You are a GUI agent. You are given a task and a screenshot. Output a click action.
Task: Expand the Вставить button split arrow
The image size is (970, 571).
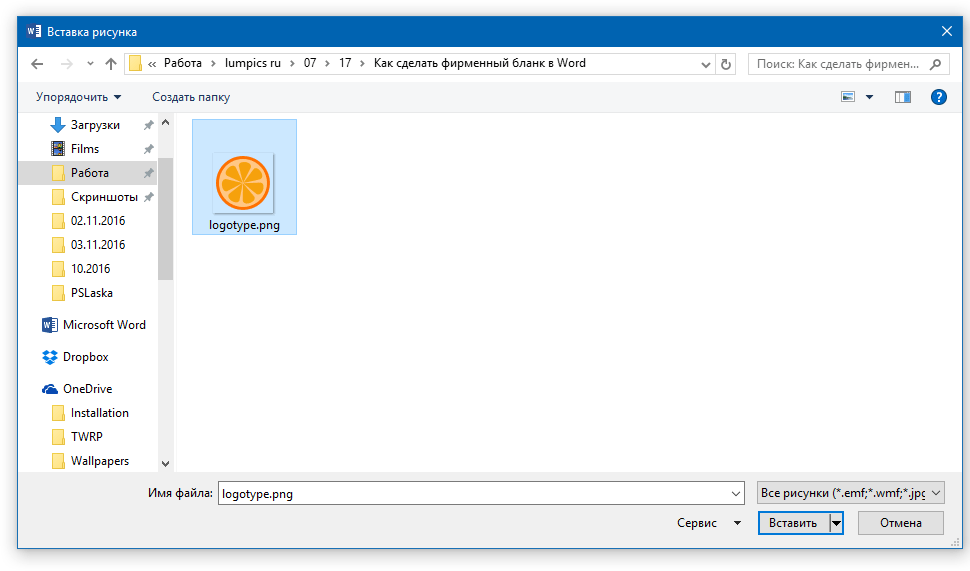click(x=836, y=523)
